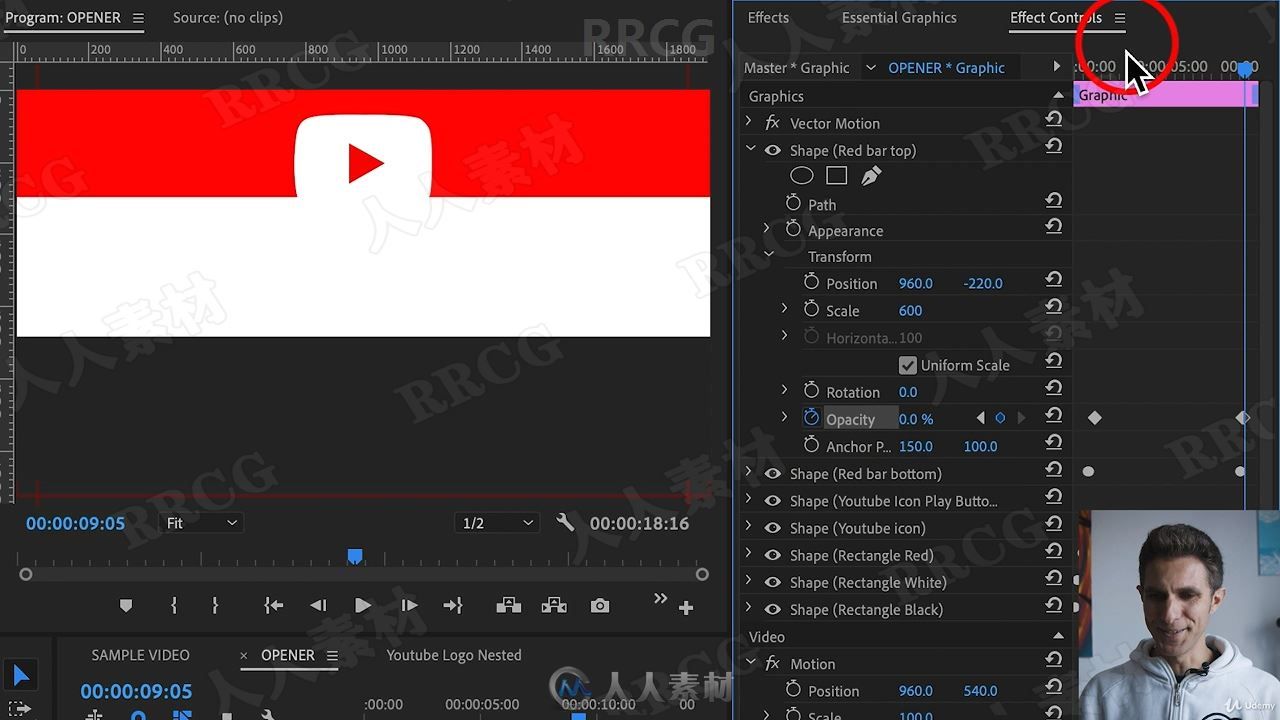Select the first Opacity keyframe diamond
Image resolution: width=1280 pixels, height=720 pixels.
point(1094,418)
